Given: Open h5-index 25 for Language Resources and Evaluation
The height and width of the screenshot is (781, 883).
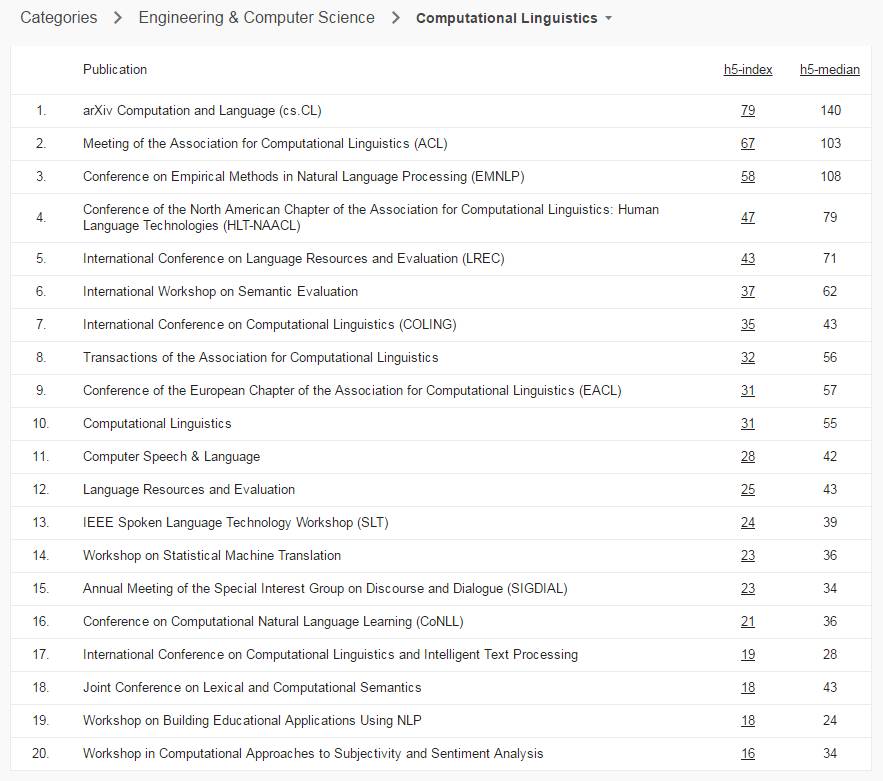Looking at the screenshot, I should point(748,490).
